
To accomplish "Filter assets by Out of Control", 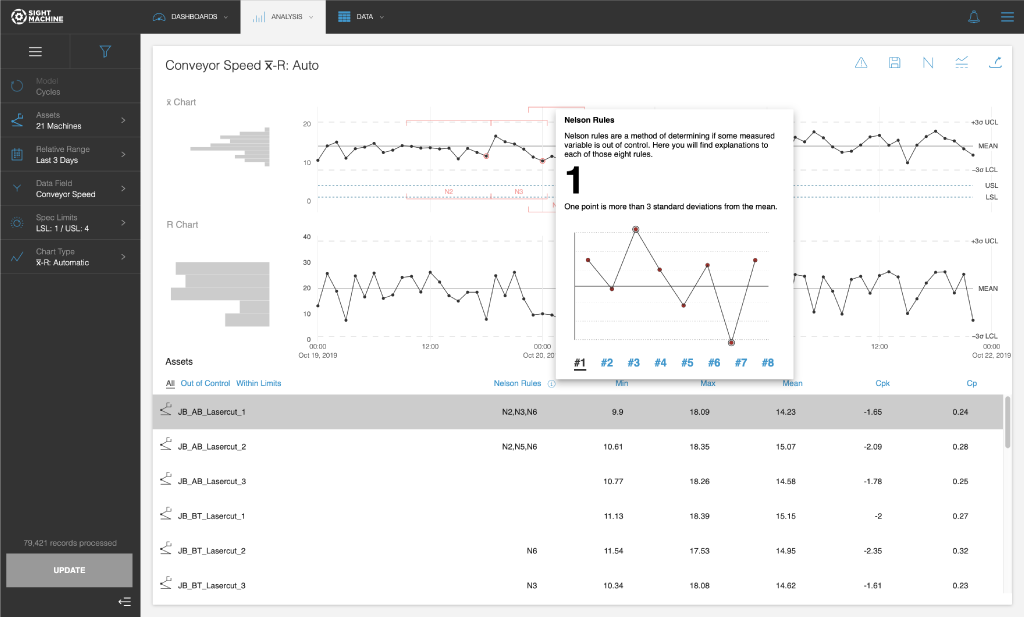I will point(205,383).
